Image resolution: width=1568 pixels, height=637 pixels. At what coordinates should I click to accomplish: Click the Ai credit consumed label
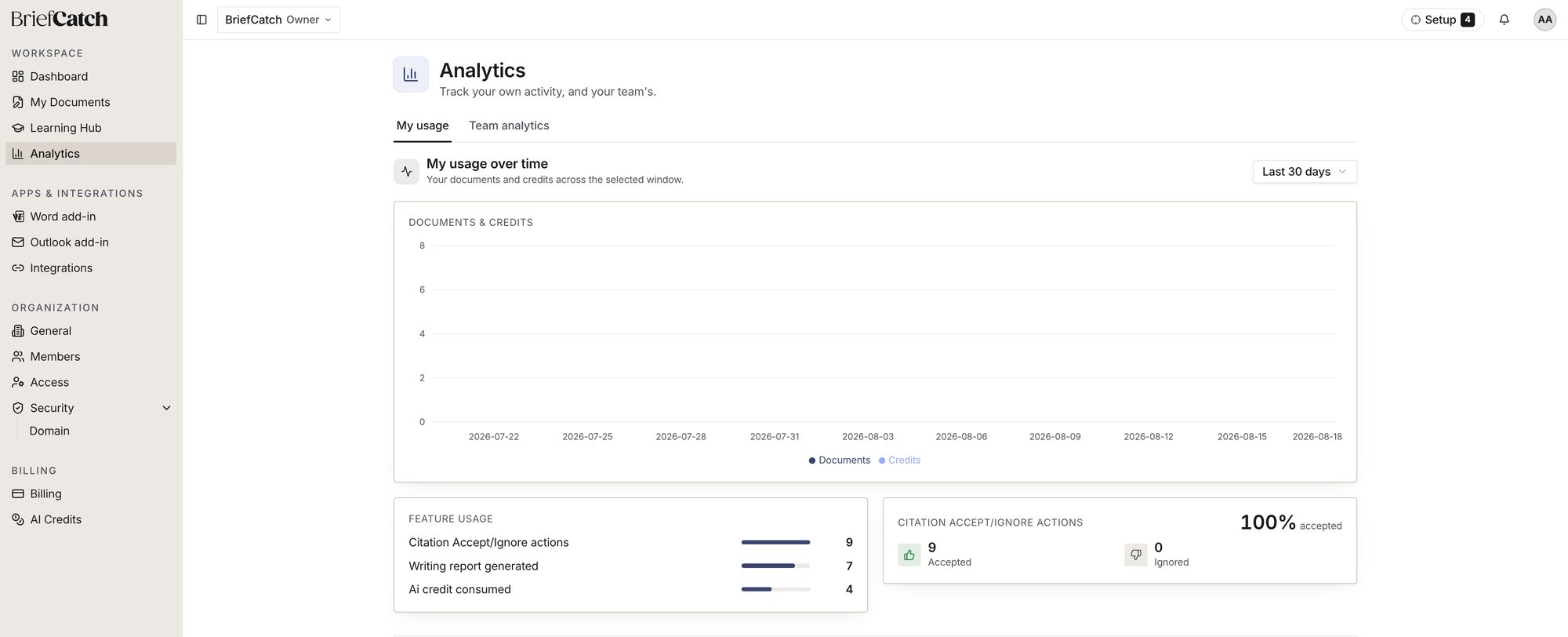tap(459, 590)
